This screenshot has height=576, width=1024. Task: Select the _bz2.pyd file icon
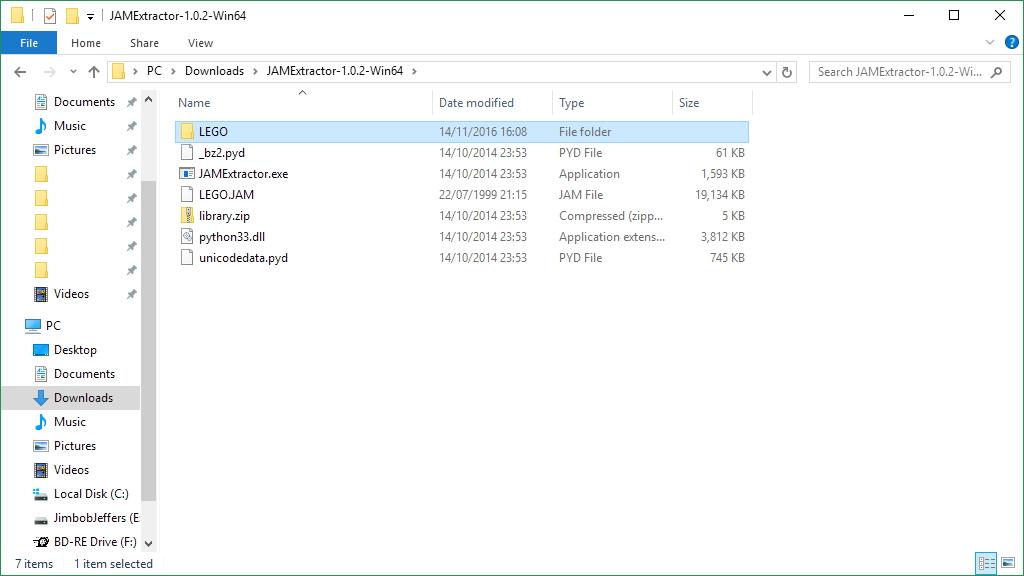187,152
